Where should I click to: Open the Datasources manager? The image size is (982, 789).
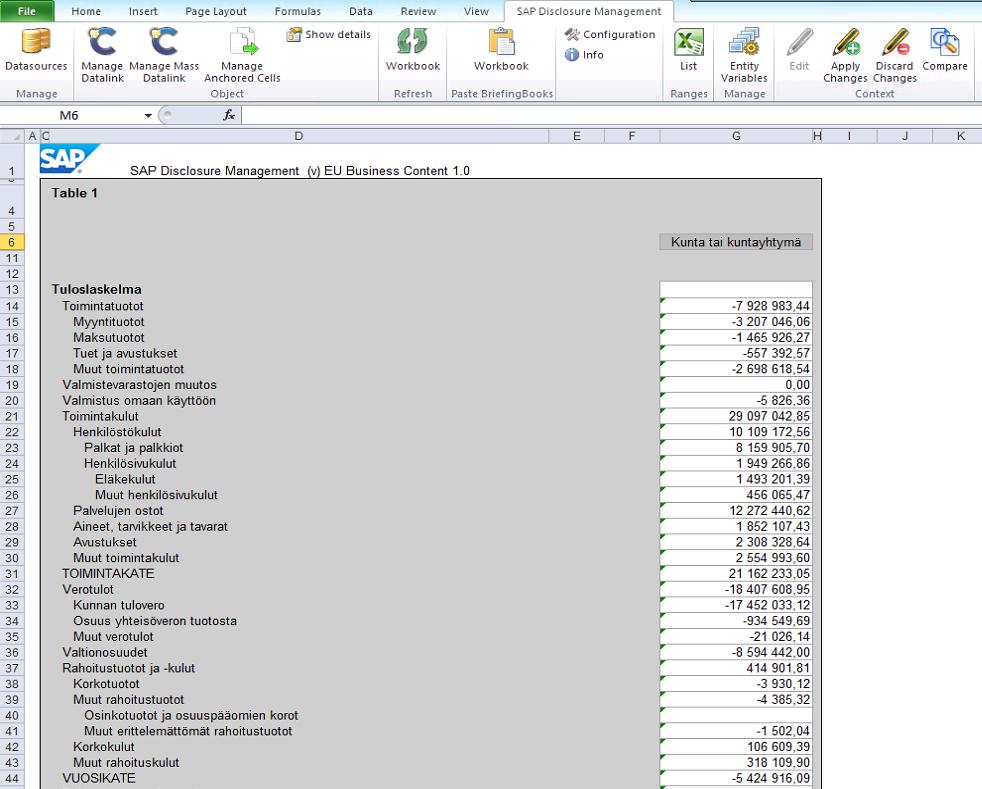click(x=36, y=50)
